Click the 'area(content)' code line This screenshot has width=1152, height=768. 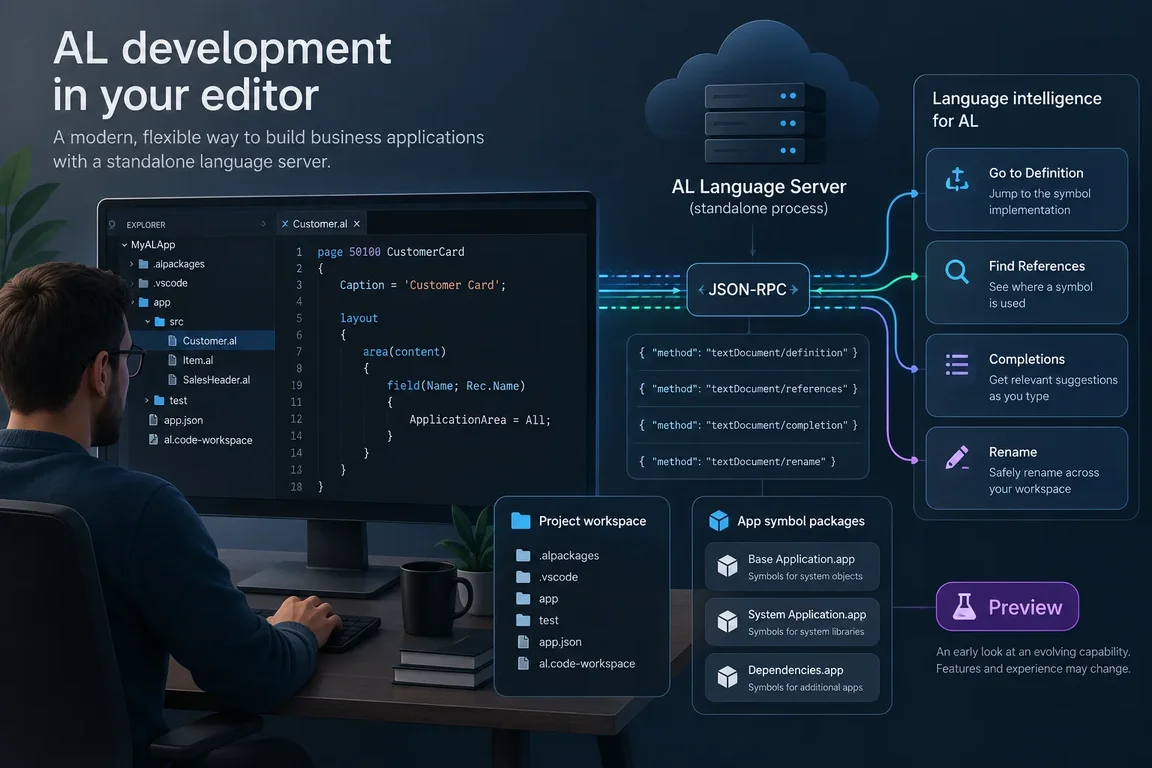[404, 352]
